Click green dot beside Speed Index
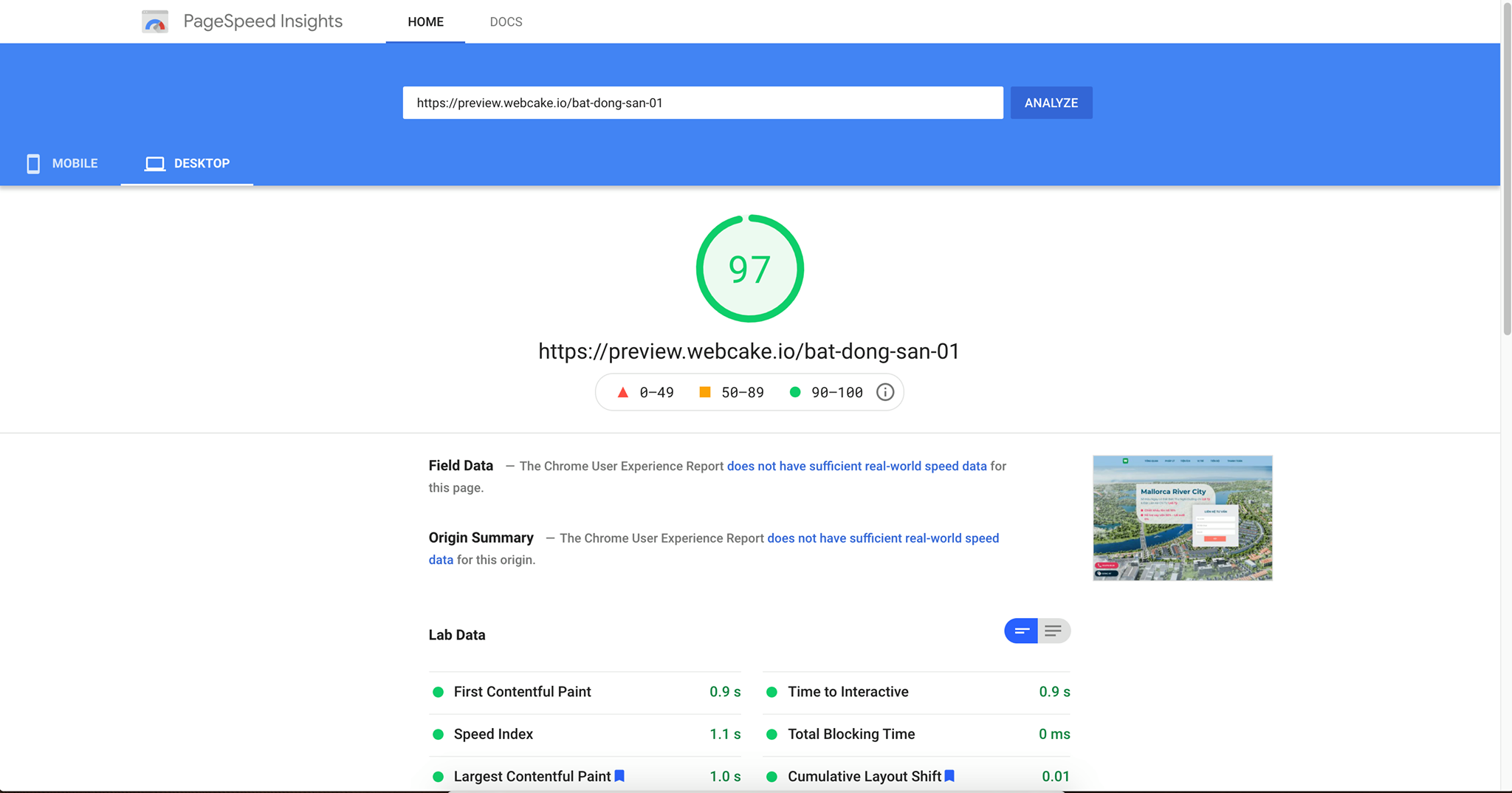 coord(438,735)
